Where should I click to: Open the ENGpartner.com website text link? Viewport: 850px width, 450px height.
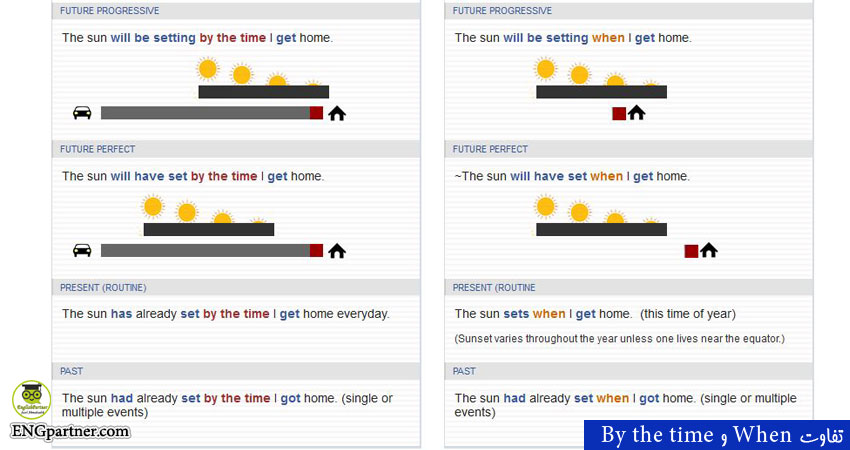coord(70,432)
